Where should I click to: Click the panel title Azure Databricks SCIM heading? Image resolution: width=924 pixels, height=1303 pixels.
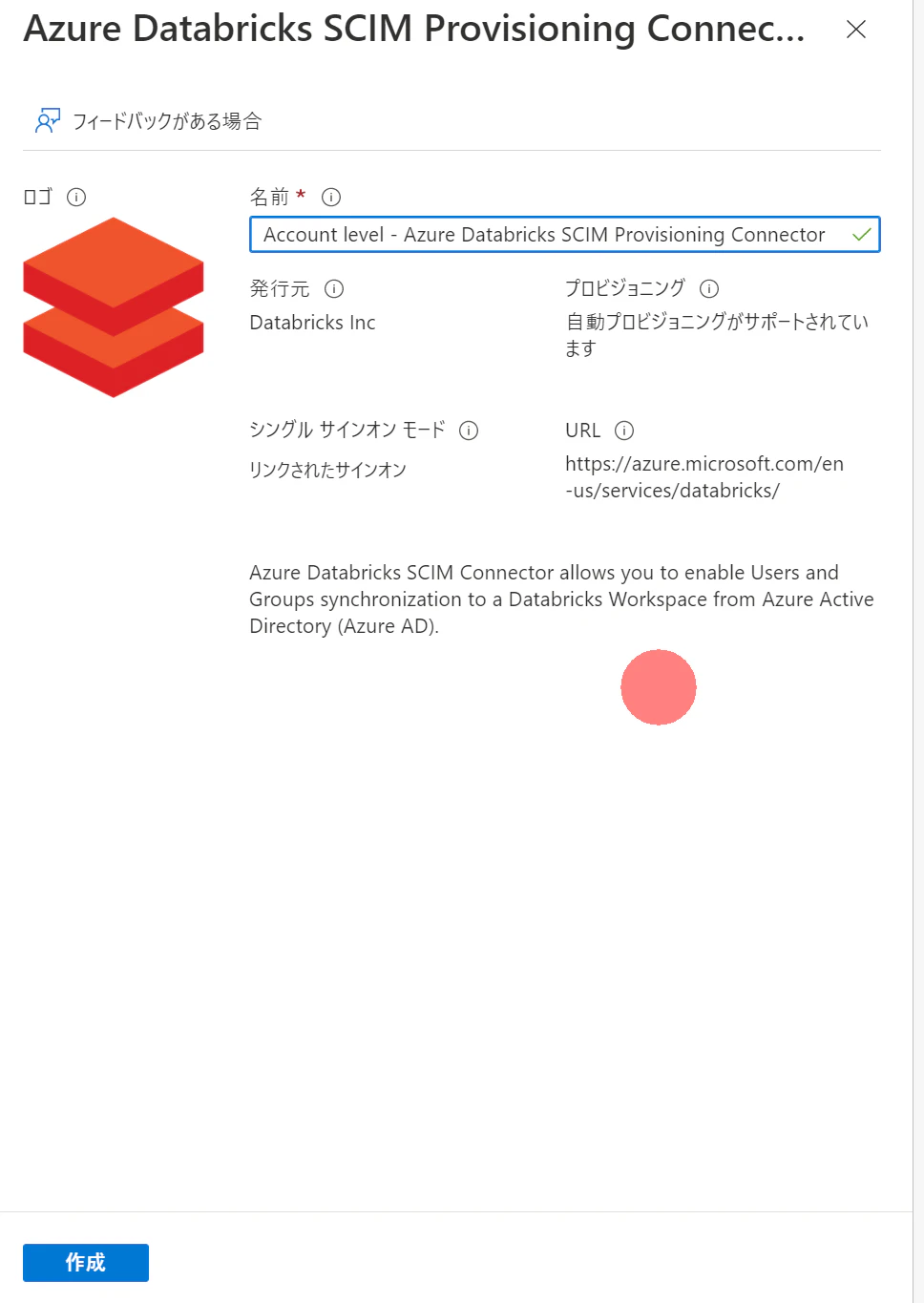(414, 29)
